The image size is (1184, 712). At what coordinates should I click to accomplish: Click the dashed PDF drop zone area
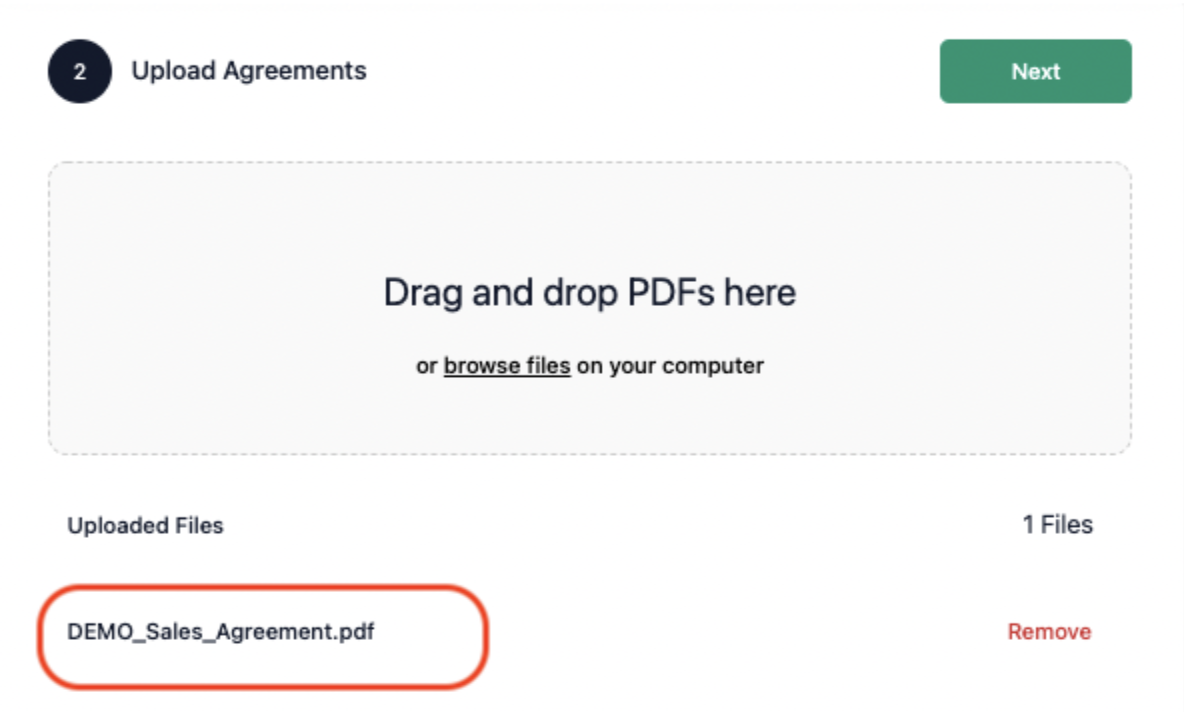click(590, 308)
